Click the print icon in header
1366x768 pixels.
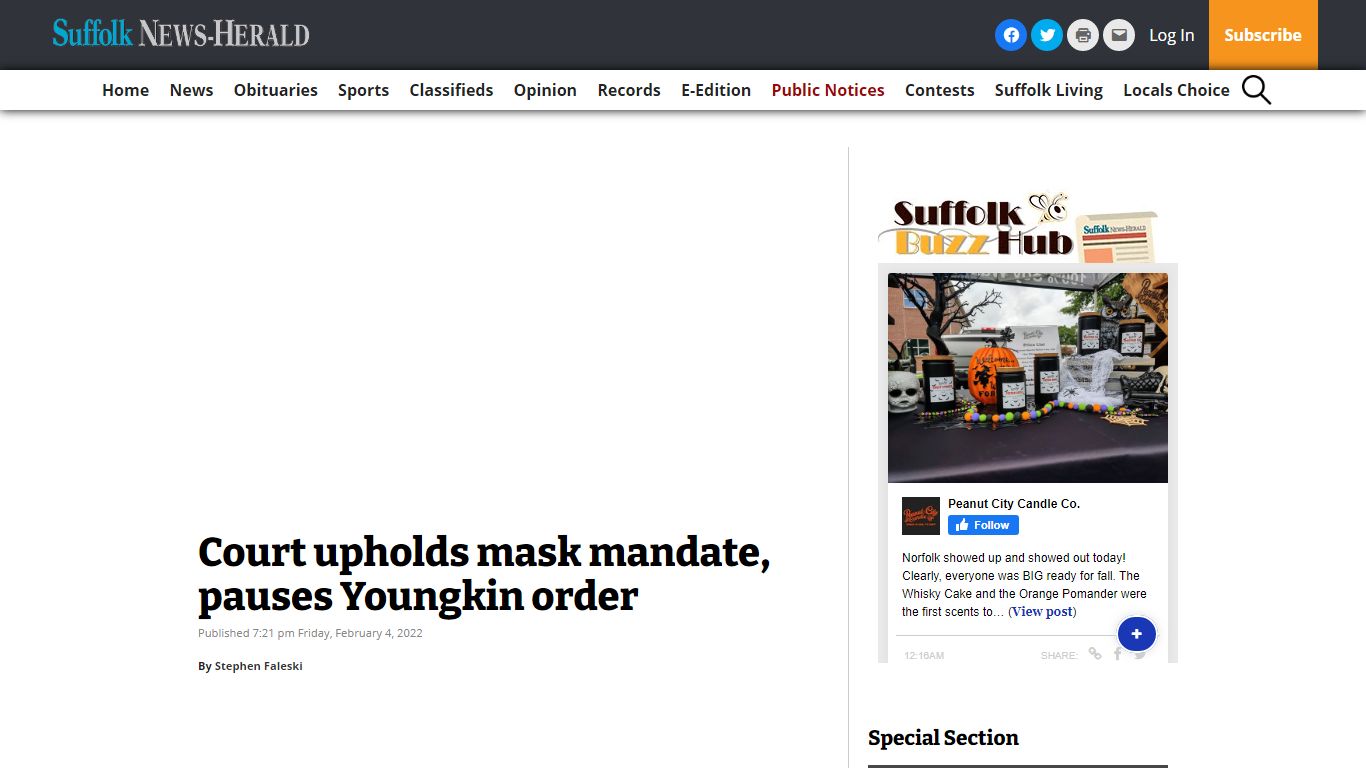1083,35
